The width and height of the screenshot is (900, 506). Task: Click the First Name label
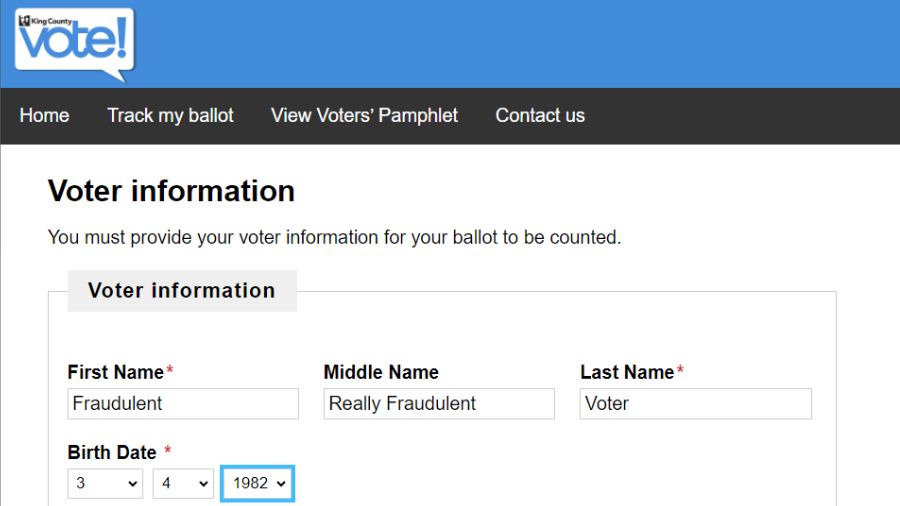point(115,372)
